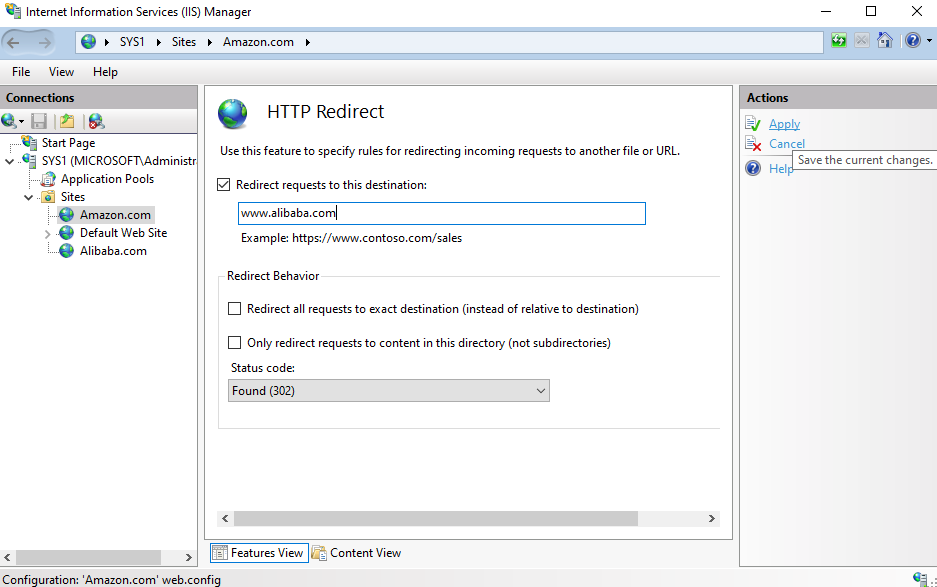Click the Back navigation arrow
The image size is (937, 587).
tap(14, 42)
